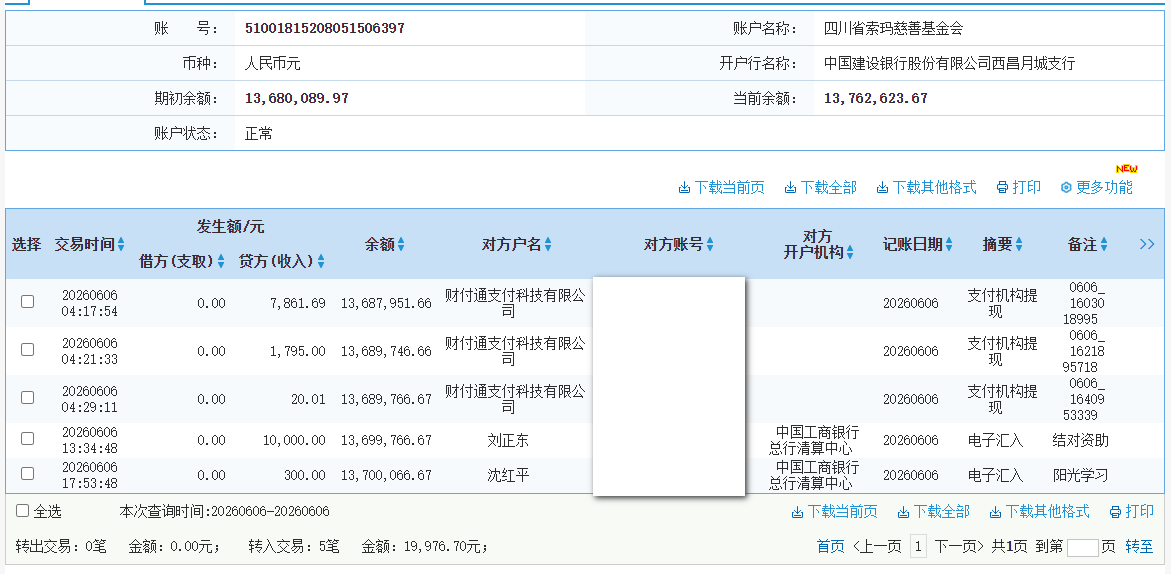Image resolution: width=1171 pixels, height=574 pixels.
Task: Click the account status 正常
Action: [x=258, y=134]
